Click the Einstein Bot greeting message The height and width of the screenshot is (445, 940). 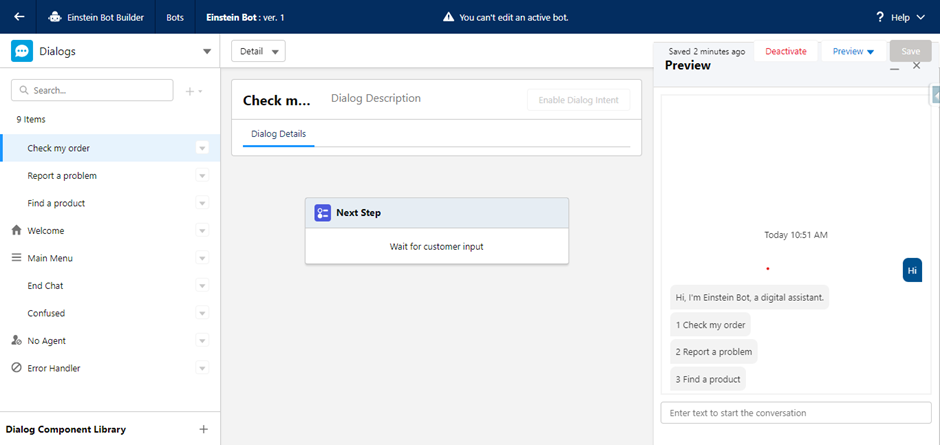coord(749,297)
